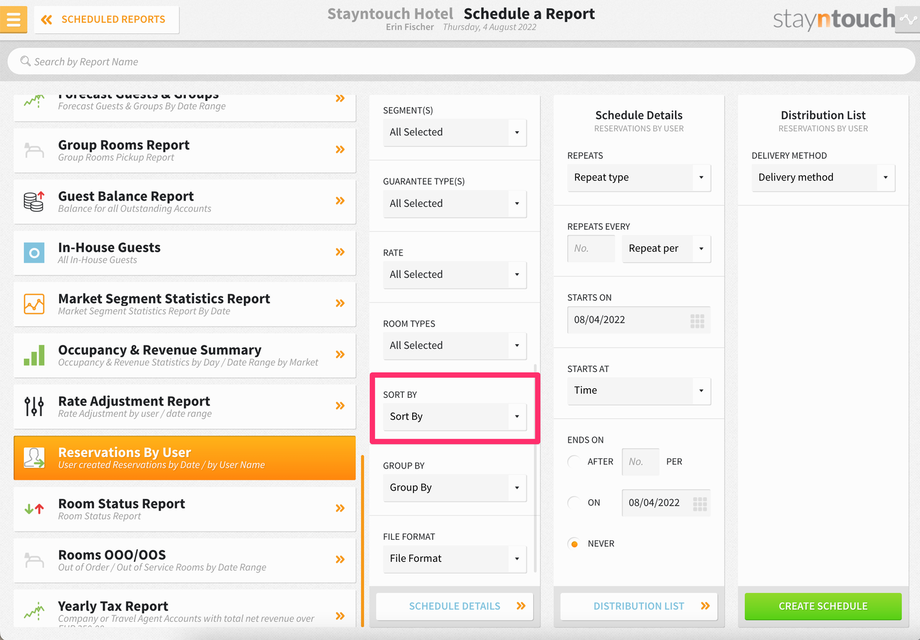Click the Rooms OOO/OOS bed icon

click(x=34, y=560)
